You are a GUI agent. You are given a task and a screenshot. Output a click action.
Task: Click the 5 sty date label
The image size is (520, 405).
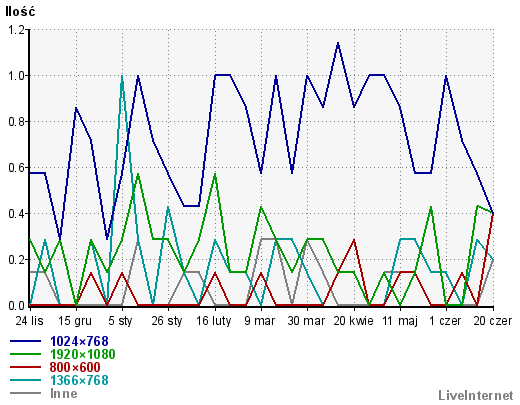(x=120, y=321)
